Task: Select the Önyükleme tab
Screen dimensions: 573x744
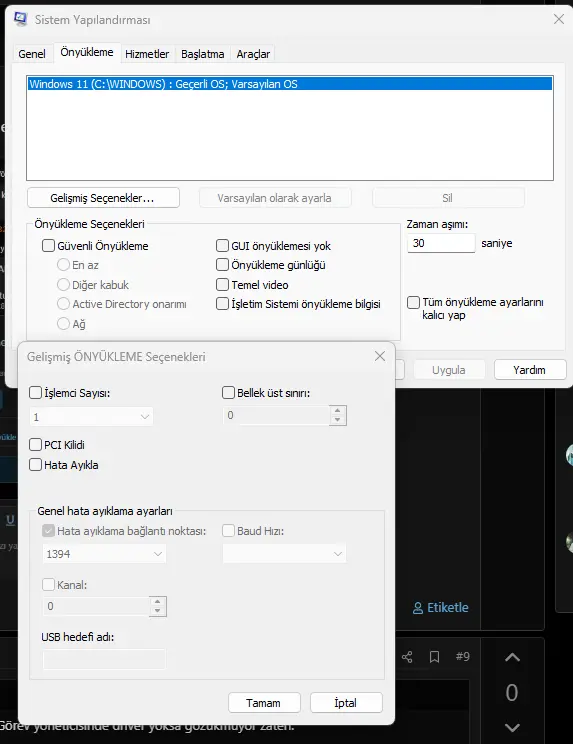Action: click(87, 52)
